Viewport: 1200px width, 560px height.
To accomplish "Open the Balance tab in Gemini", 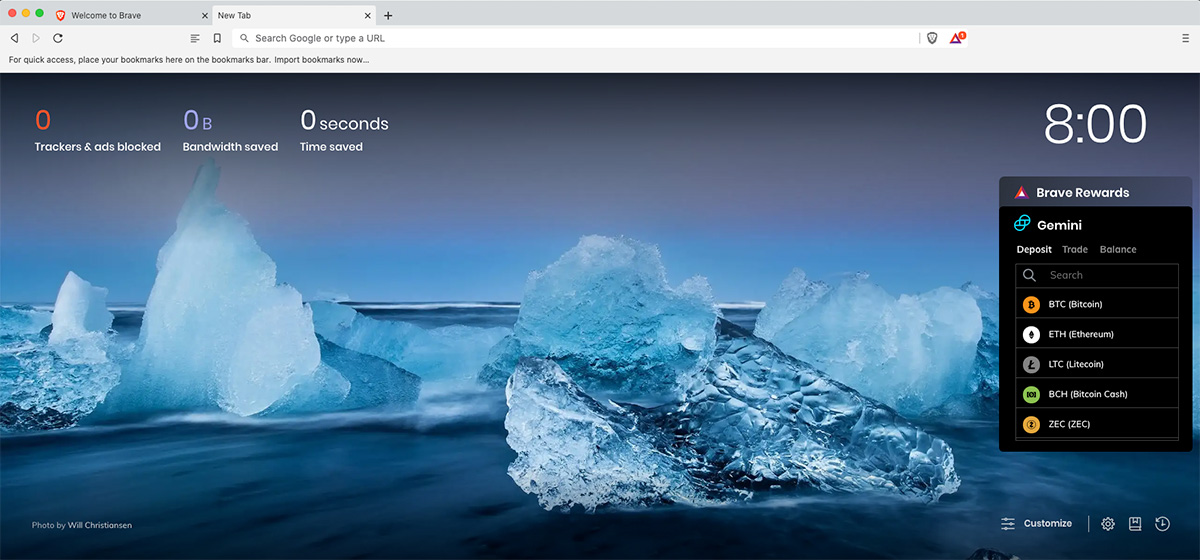I will [1118, 250].
